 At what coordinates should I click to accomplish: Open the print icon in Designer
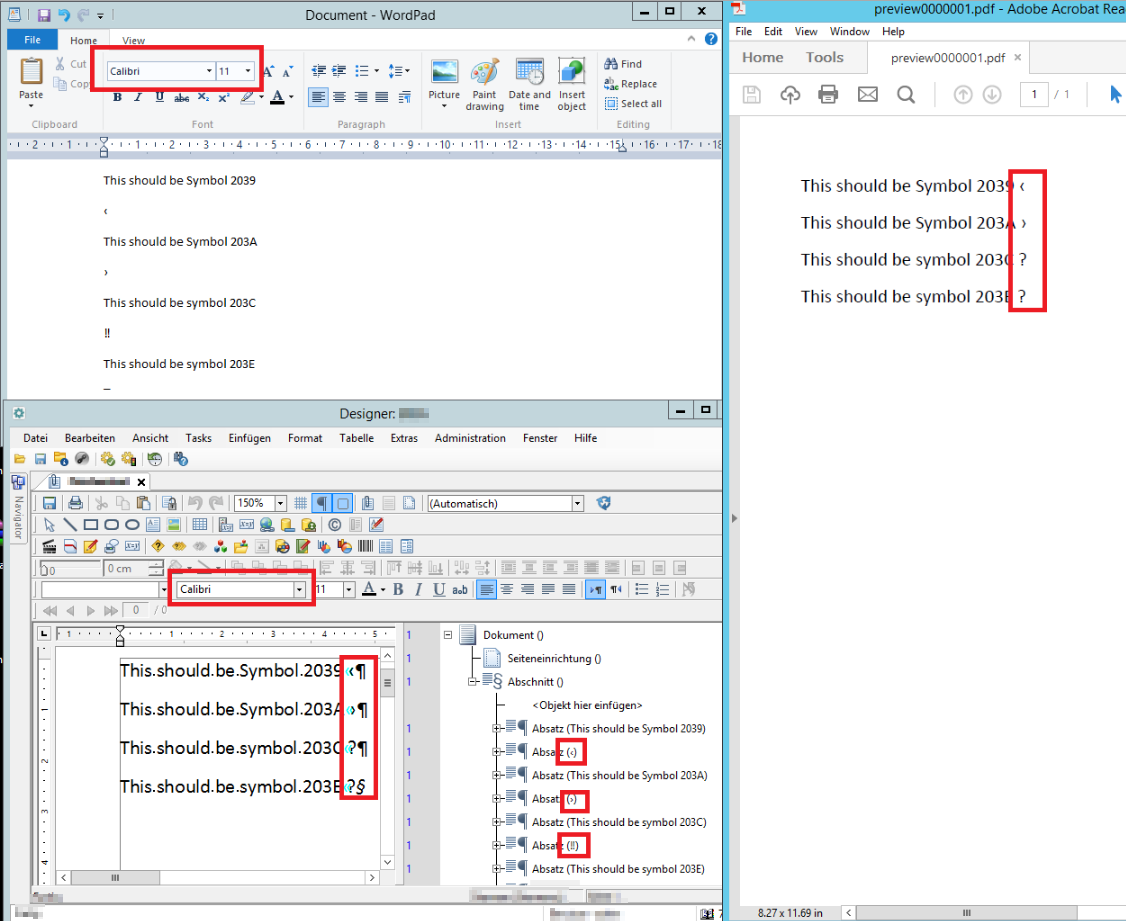click(74, 502)
